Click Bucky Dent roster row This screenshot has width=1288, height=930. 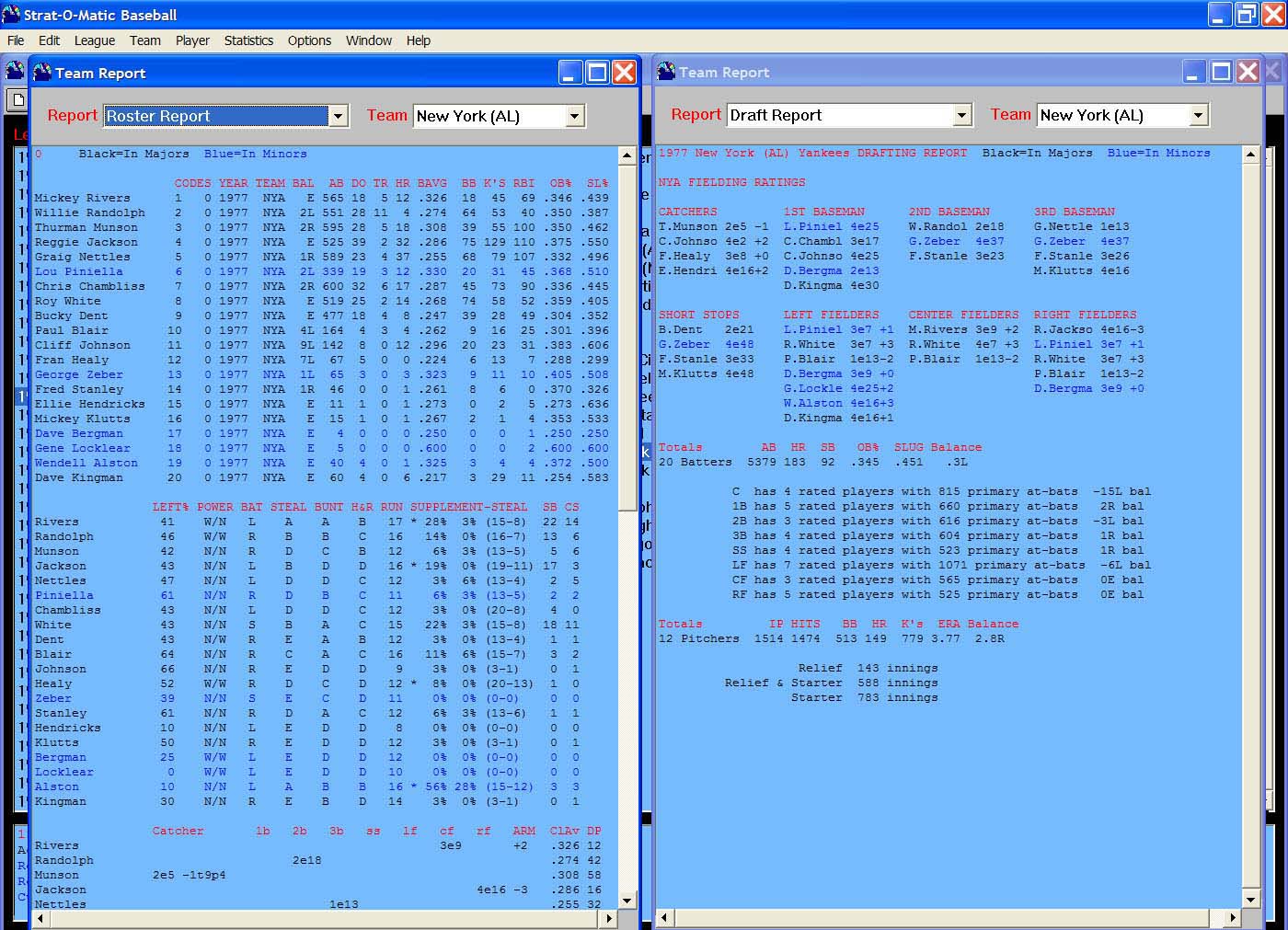coord(321,316)
